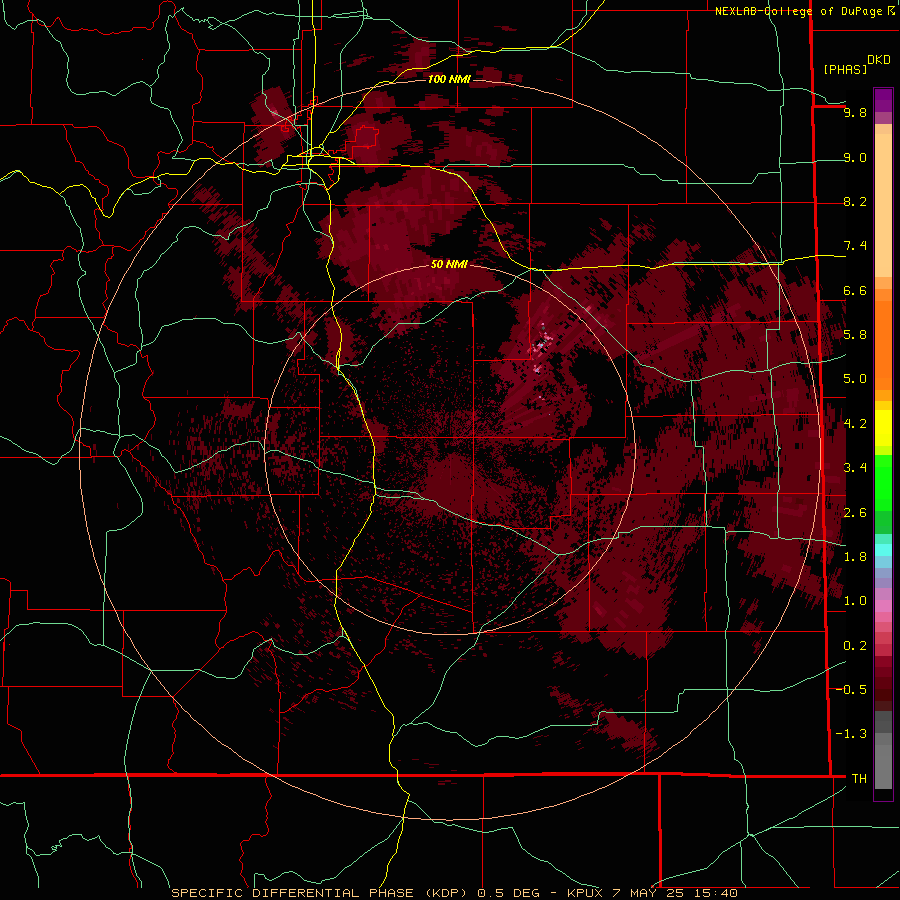Click the bright green color bar segment
Viewport: 900px width, 900px height.
click(x=883, y=483)
